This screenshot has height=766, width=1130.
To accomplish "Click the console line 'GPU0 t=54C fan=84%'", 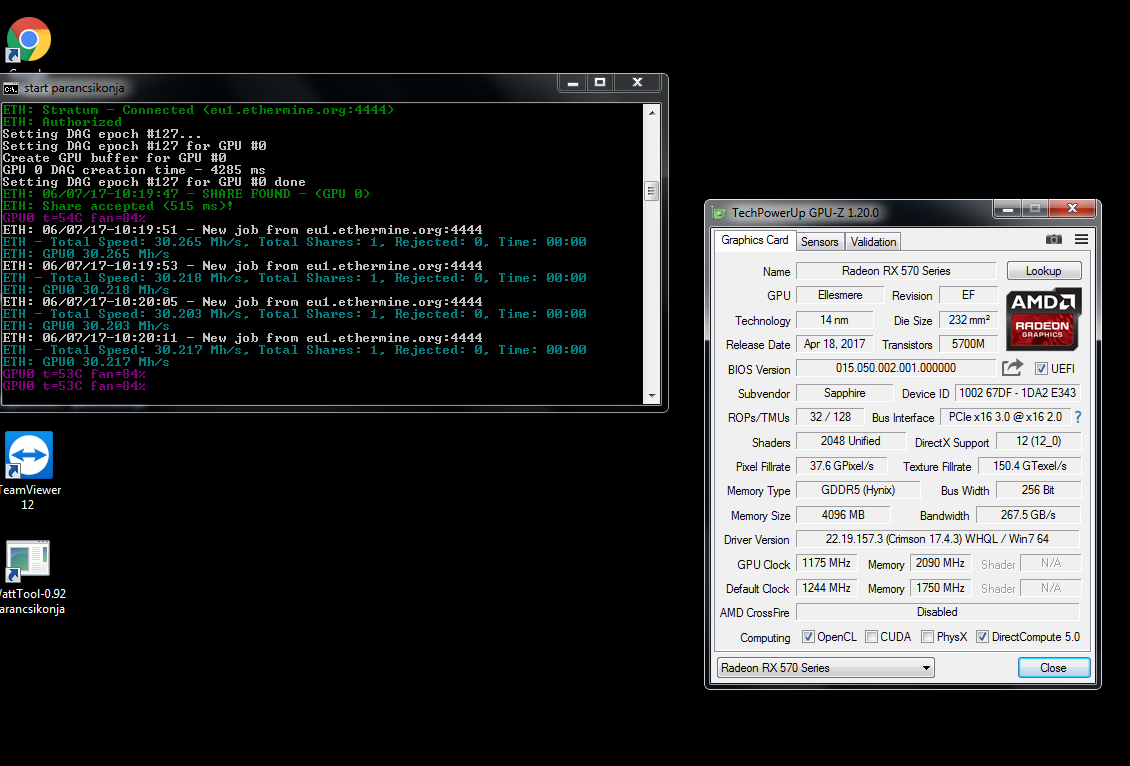I will point(74,218).
